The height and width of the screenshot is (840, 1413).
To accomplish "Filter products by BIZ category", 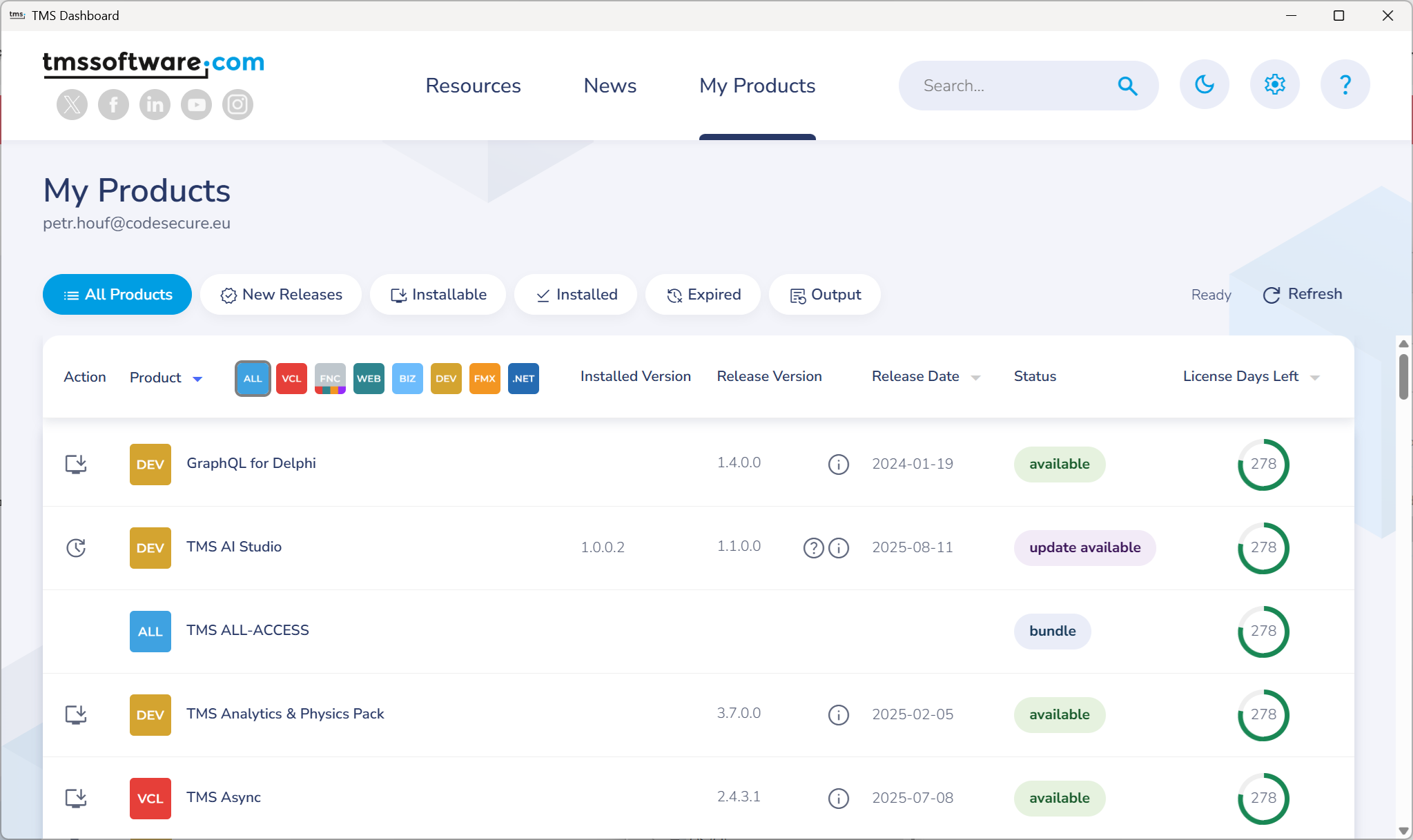I will (x=407, y=378).
